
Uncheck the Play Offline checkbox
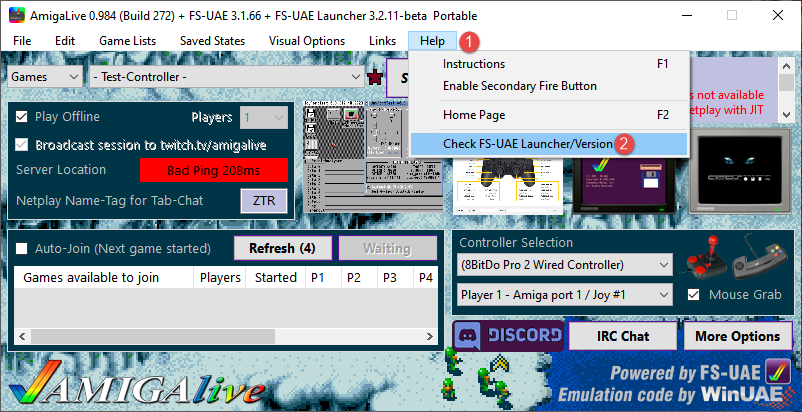click(x=22, y=117)
